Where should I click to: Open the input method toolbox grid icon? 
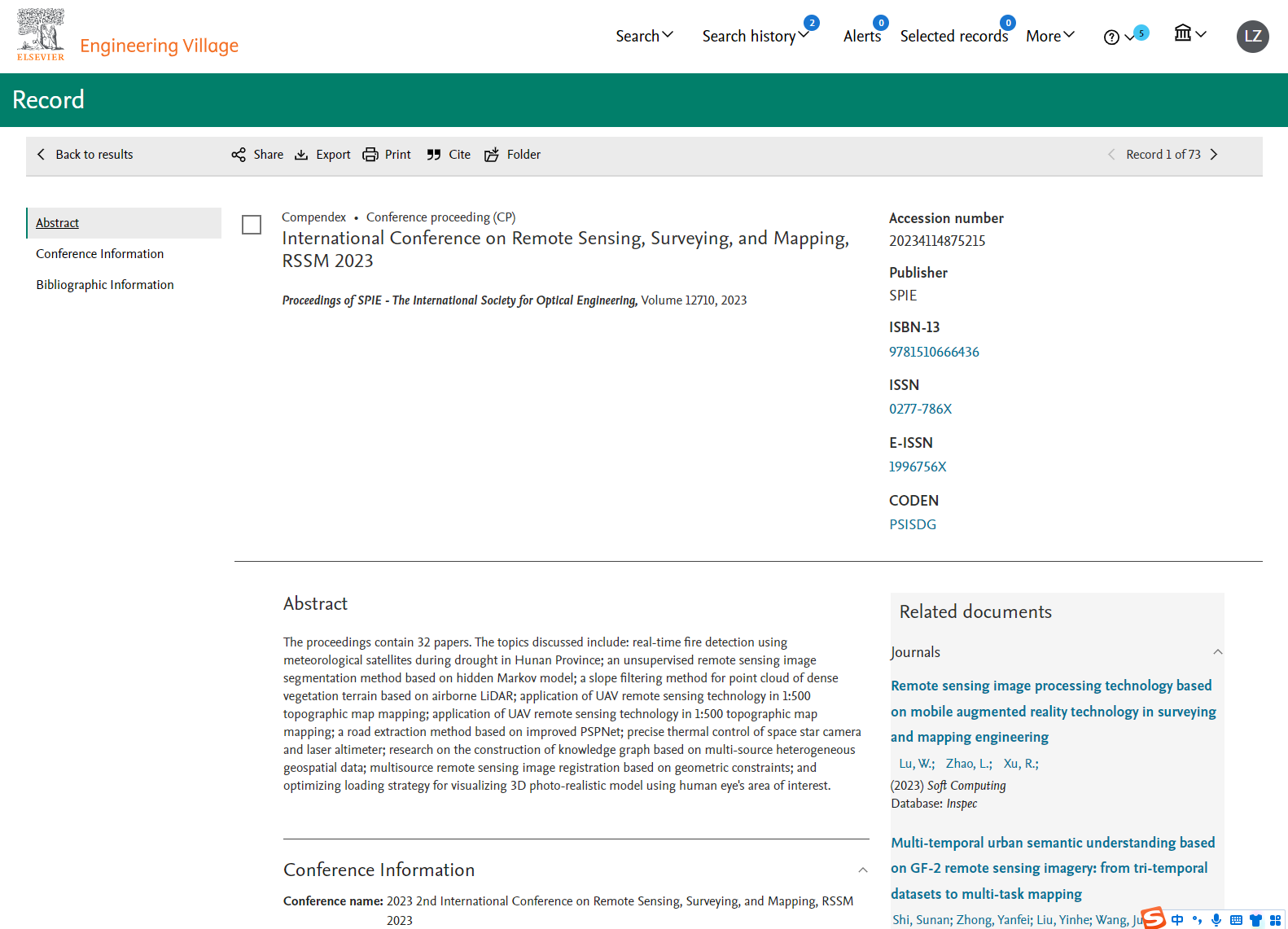click(1275, 920)
